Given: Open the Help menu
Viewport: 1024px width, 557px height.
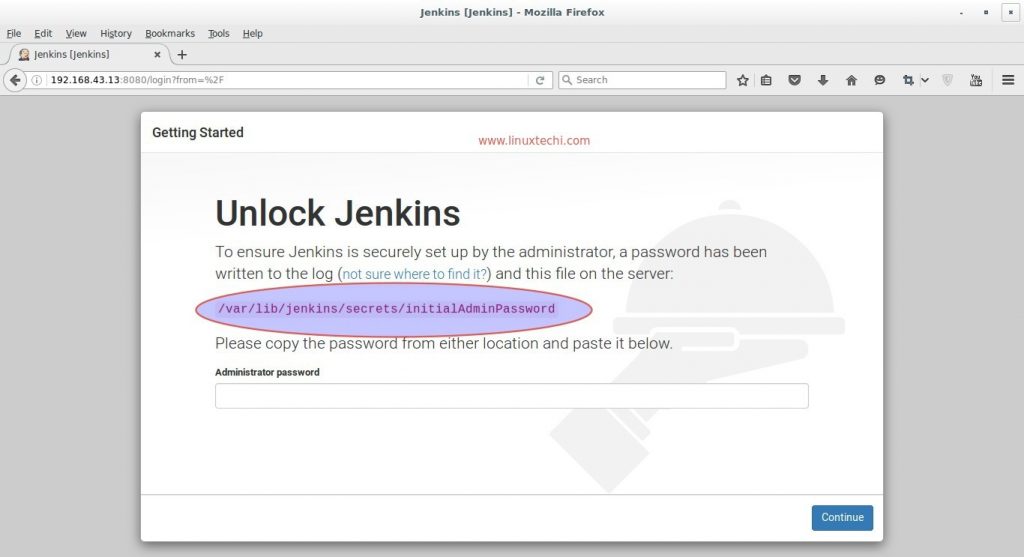Looking at the screenshot, I should click(252, 33).
